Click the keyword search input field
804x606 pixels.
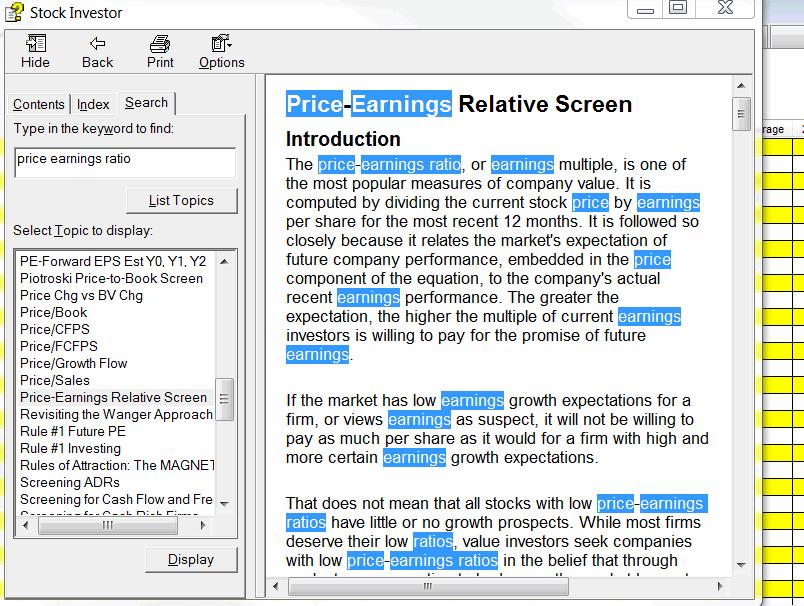click(125, 162)
